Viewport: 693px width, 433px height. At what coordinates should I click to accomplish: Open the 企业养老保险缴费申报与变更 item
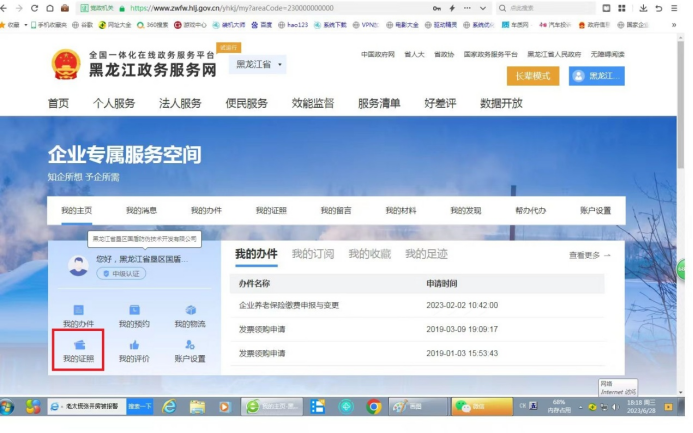point(289,305)
